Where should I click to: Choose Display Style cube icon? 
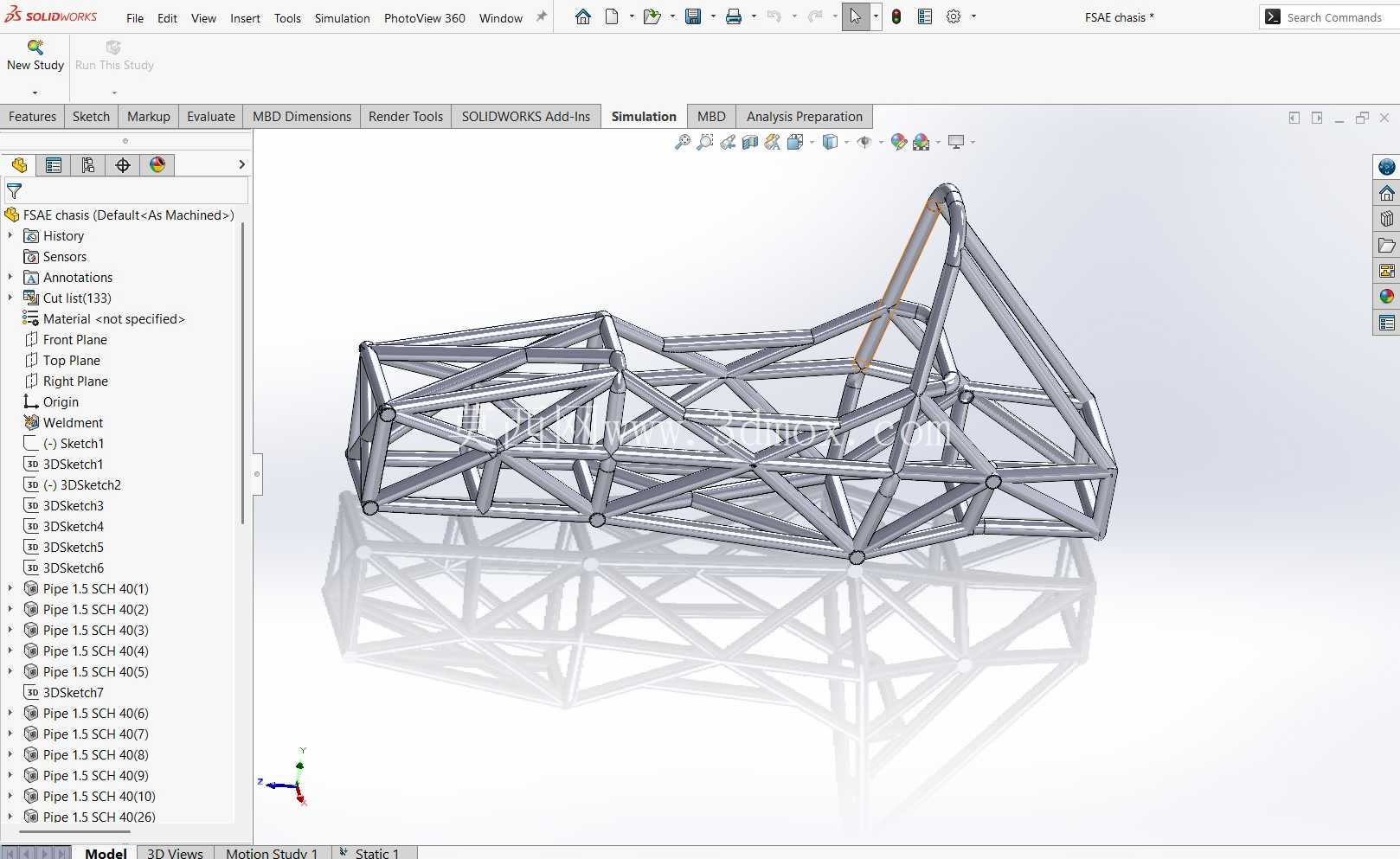click(830, 142)
